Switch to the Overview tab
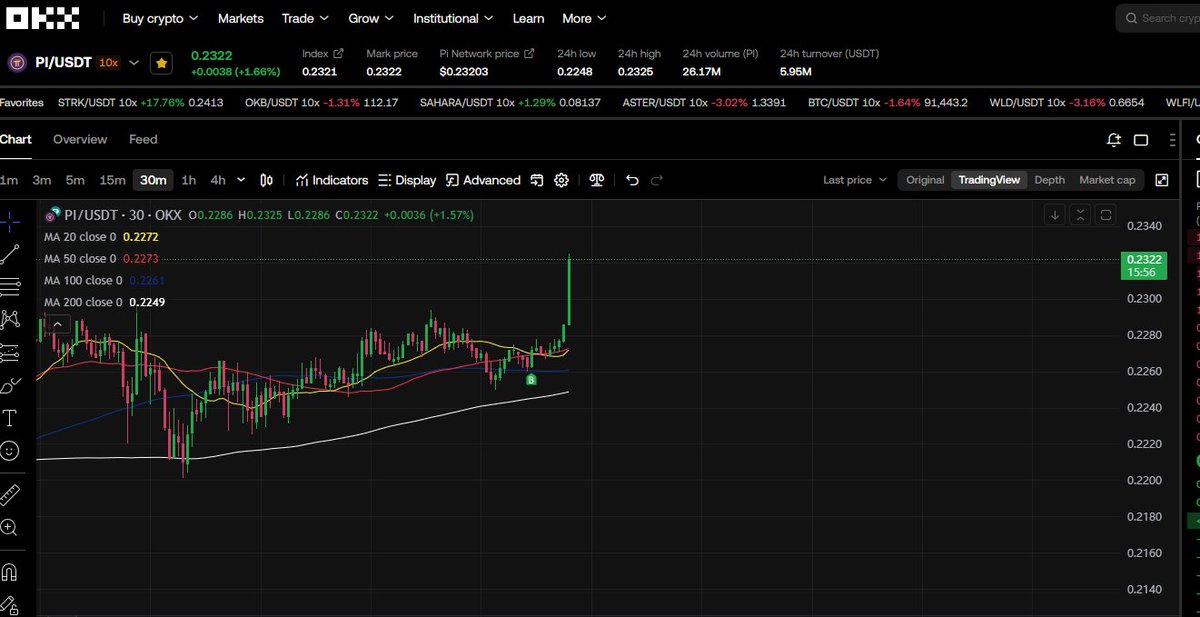The height and width of the screenshot is (617, 1200). click(x=80, y=139)
